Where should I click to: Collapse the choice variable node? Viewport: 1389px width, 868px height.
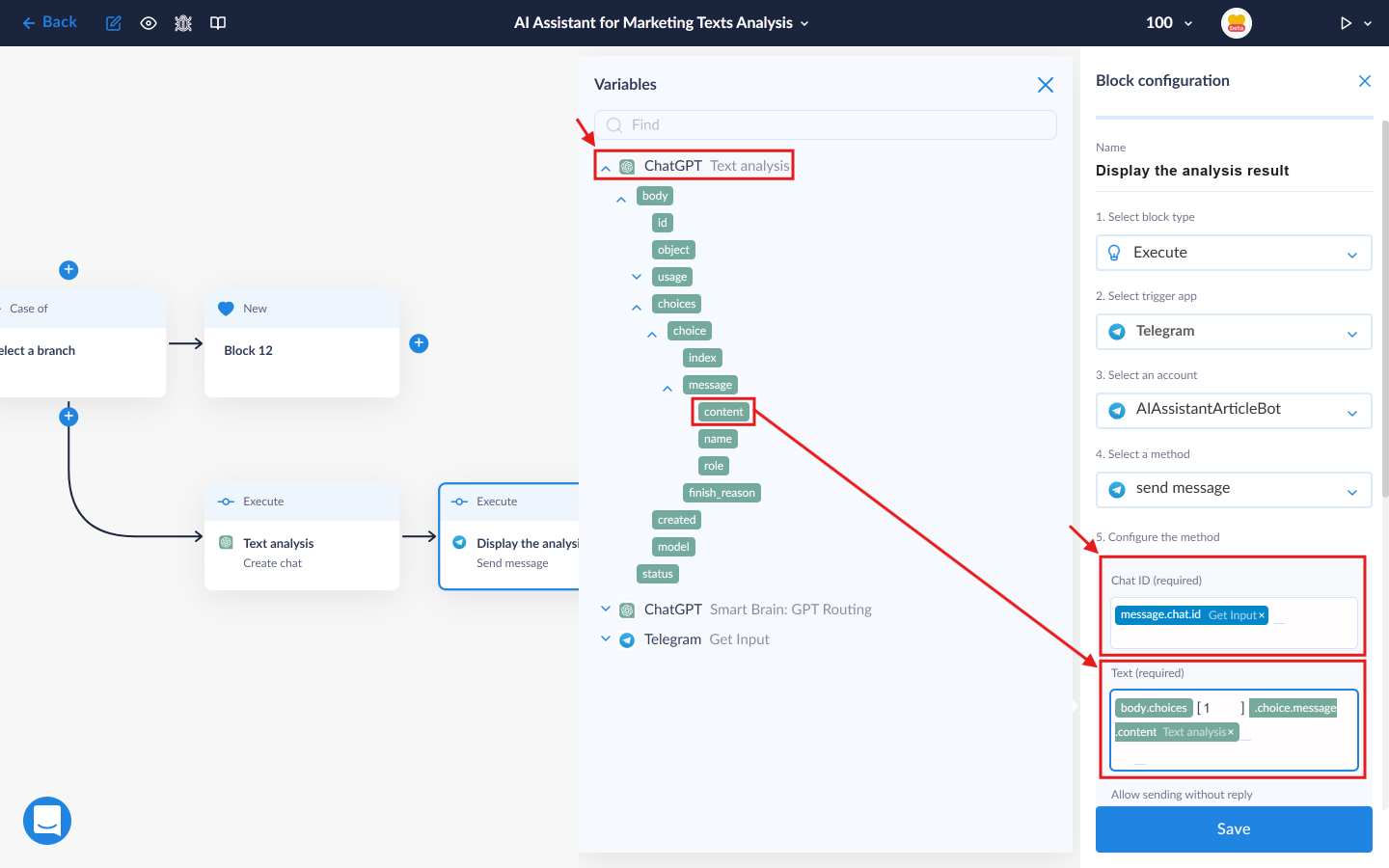point(652,334)
